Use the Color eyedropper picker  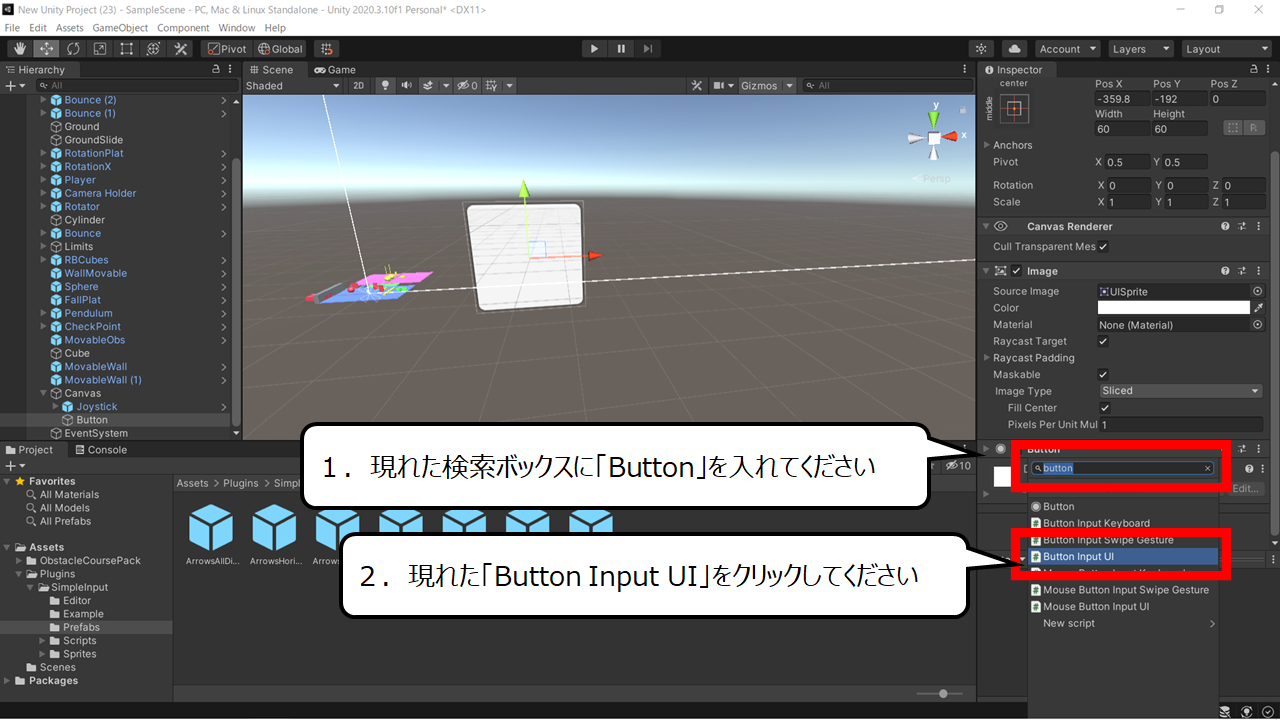(x=1258, y=308)
